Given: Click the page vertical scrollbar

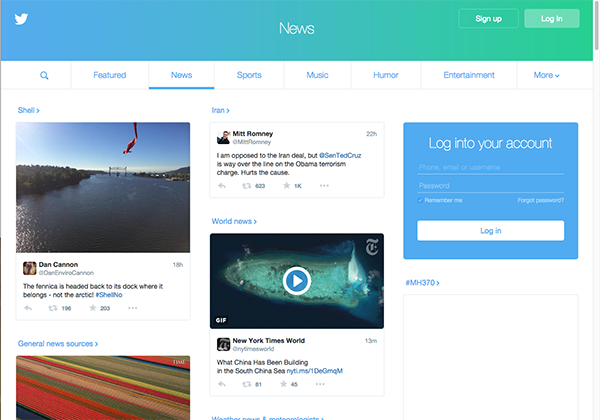Looking at the screenshot, I should (597, 25).
